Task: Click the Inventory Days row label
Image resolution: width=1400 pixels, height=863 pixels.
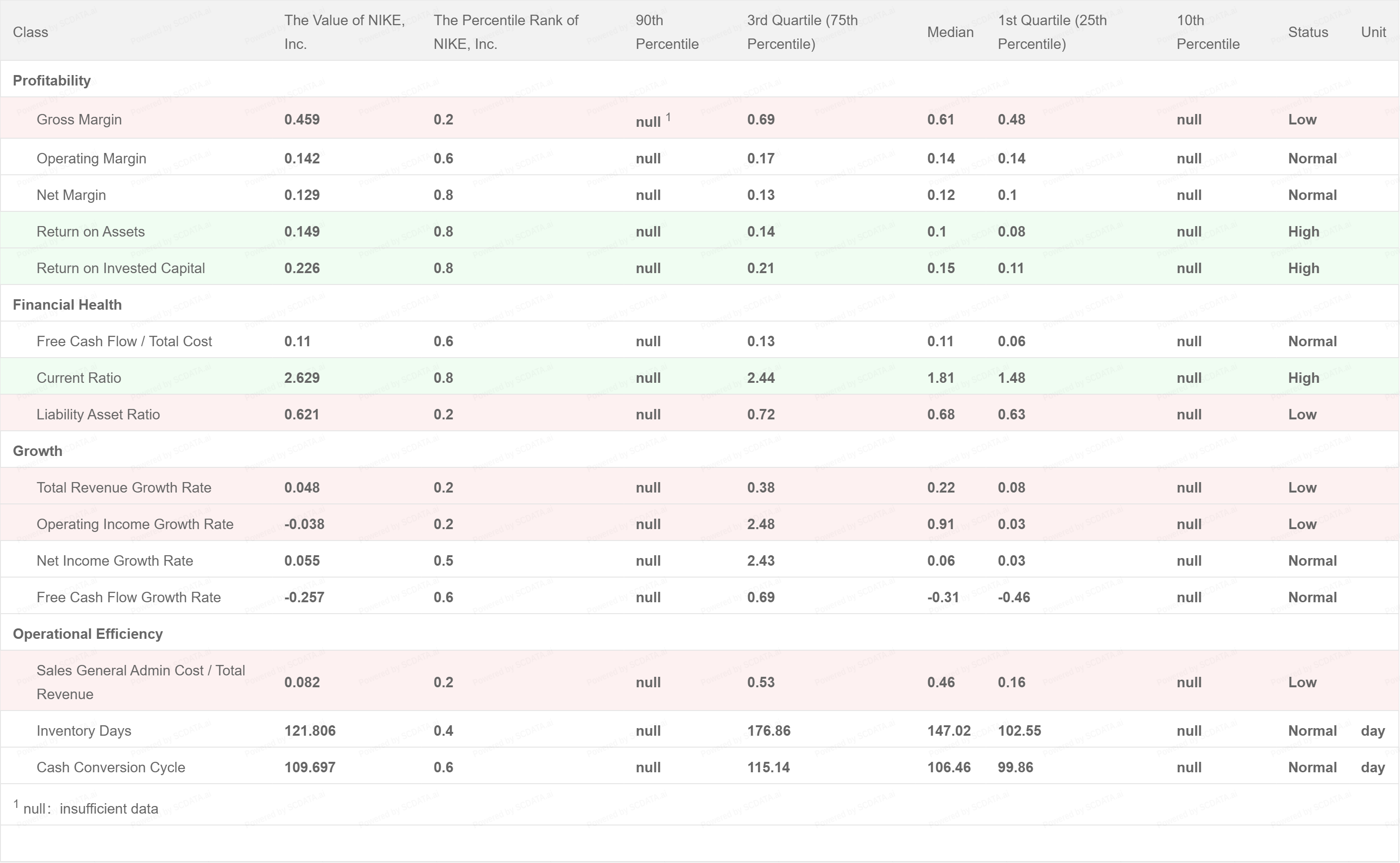Action: point(84,730)
